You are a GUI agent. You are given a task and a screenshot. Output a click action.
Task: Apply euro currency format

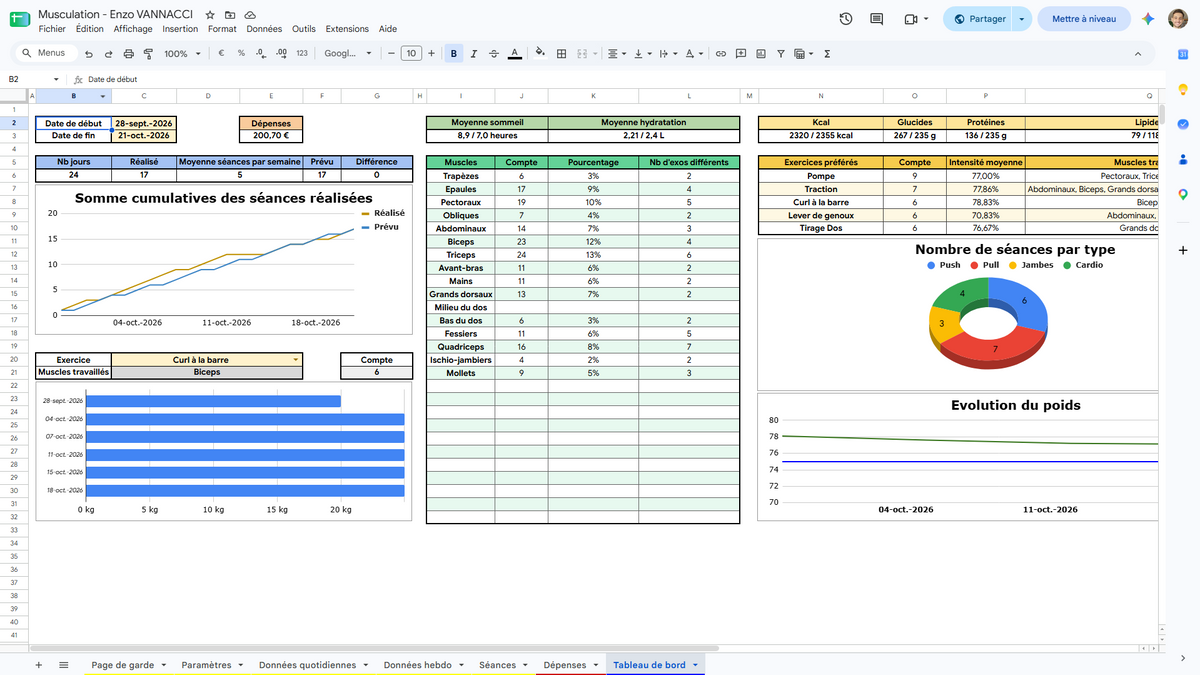(x=221, y=54)
